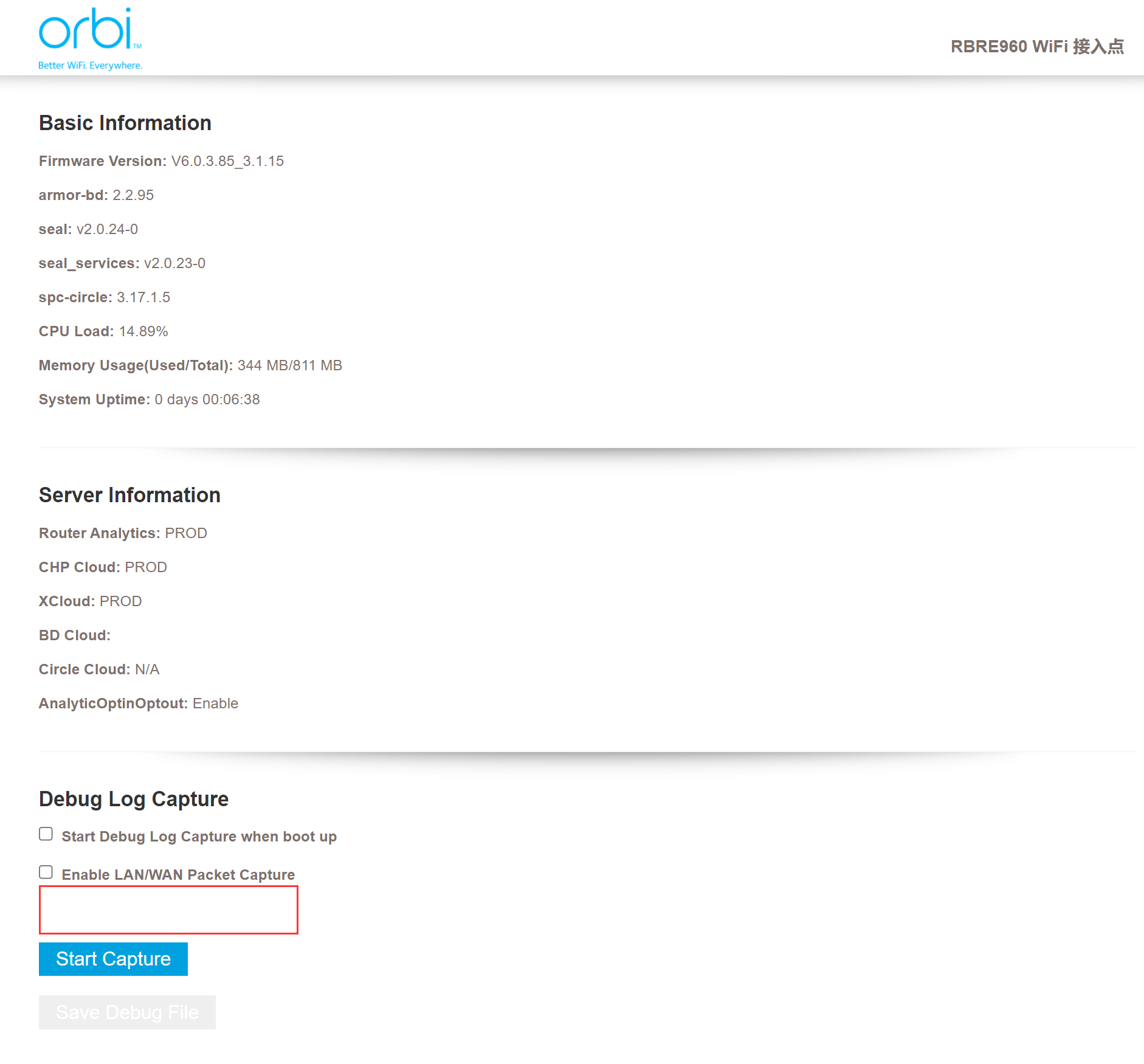
Task: Enable Start Debug Log Capture when boot up checkbox
Action: (x=46, y=834)
